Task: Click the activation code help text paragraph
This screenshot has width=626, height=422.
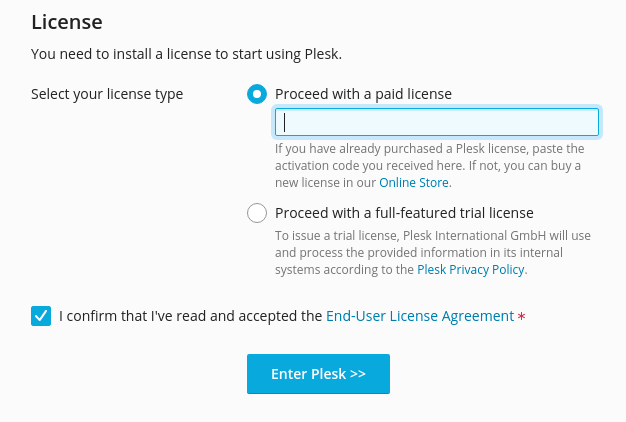Action: click(x=428, y=166)
